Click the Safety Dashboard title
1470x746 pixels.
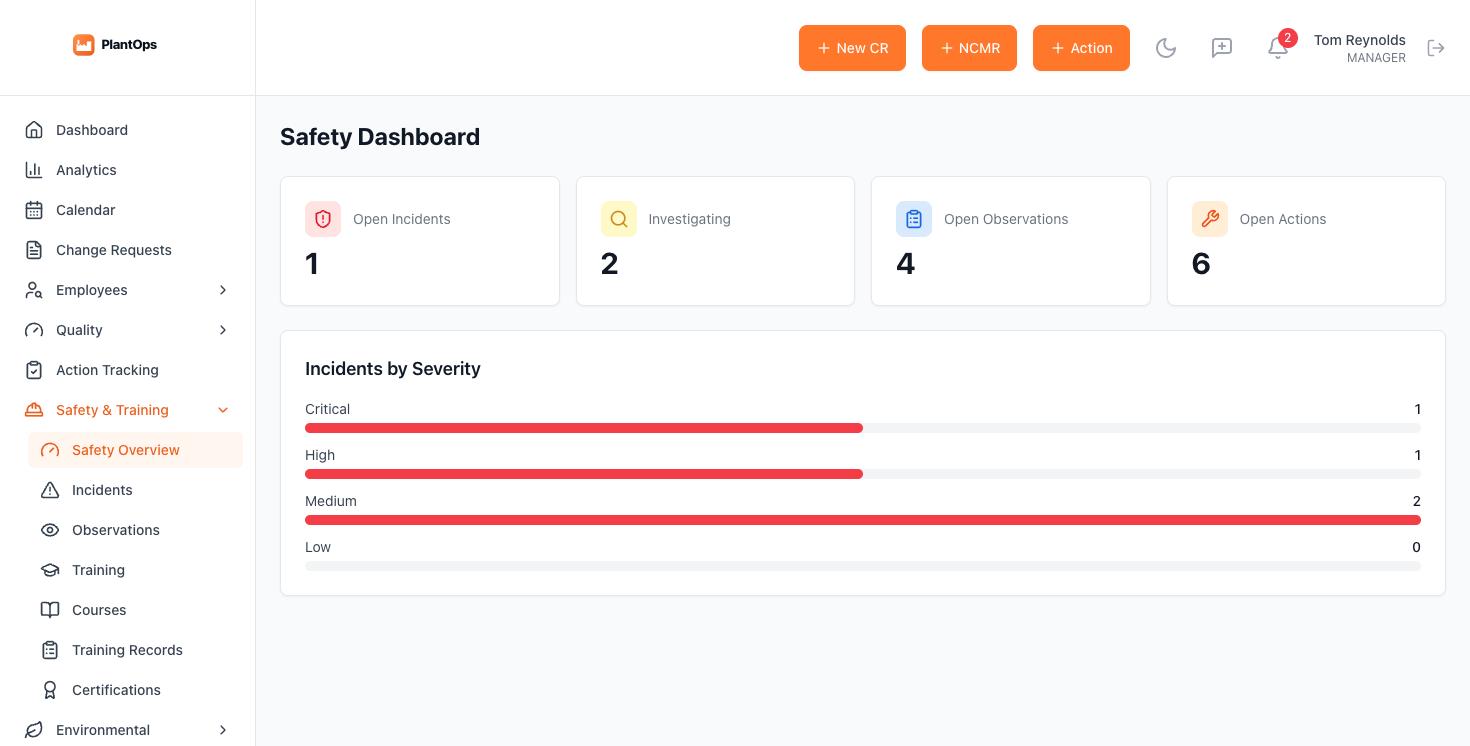[380, 137]
